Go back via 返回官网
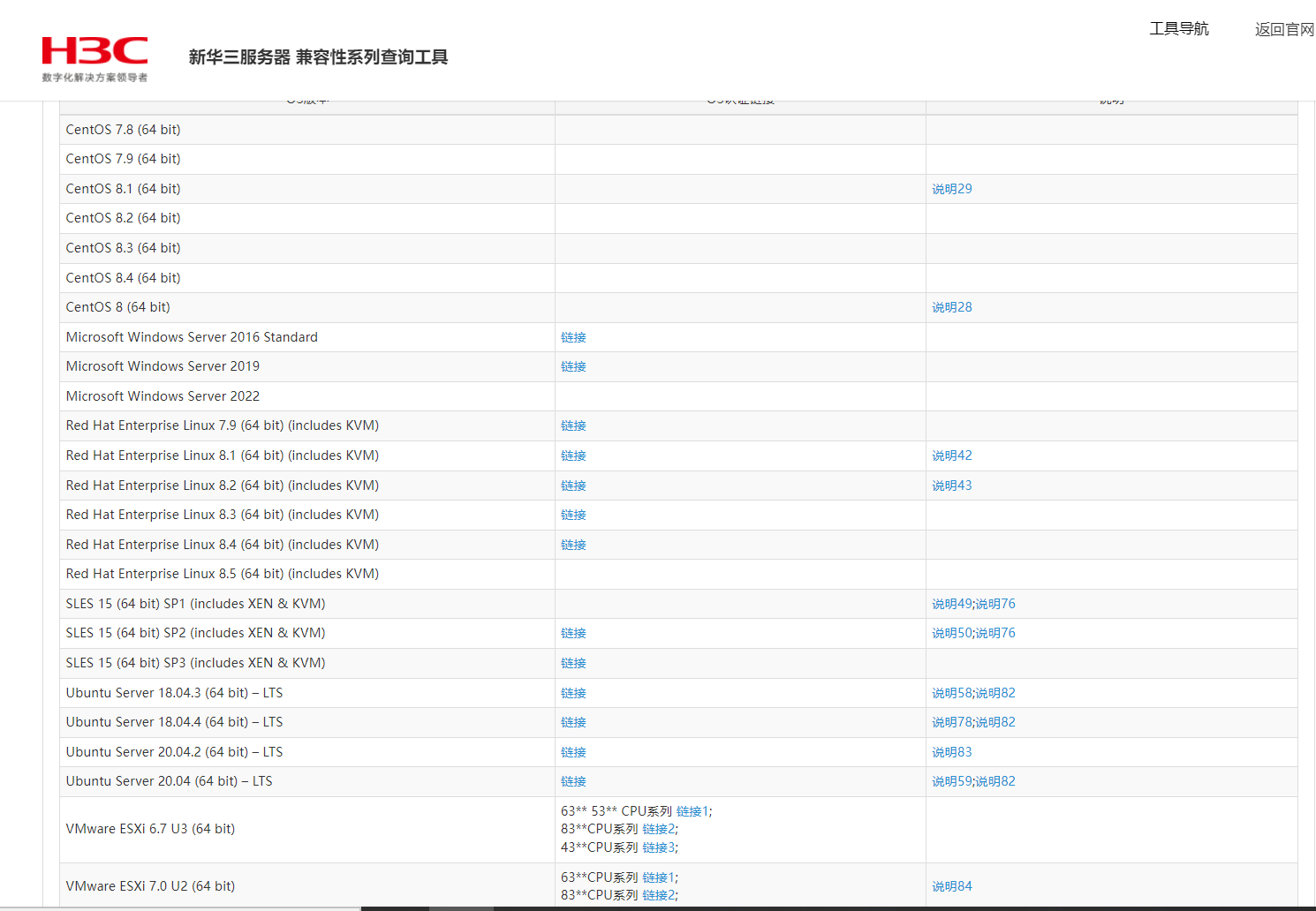 click(1285, 29)
